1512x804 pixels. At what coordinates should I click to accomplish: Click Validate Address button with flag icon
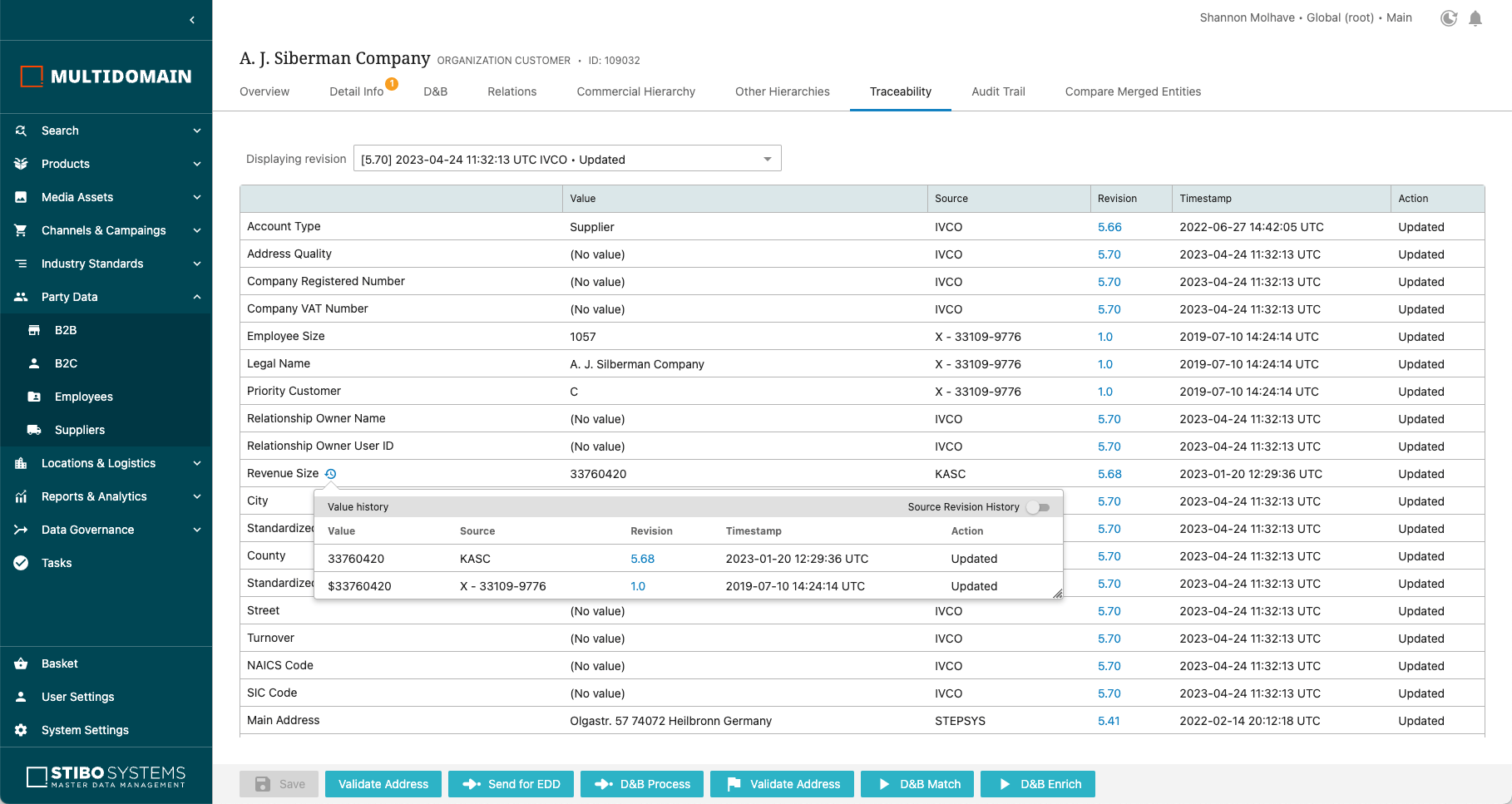[x=782, y=784]
